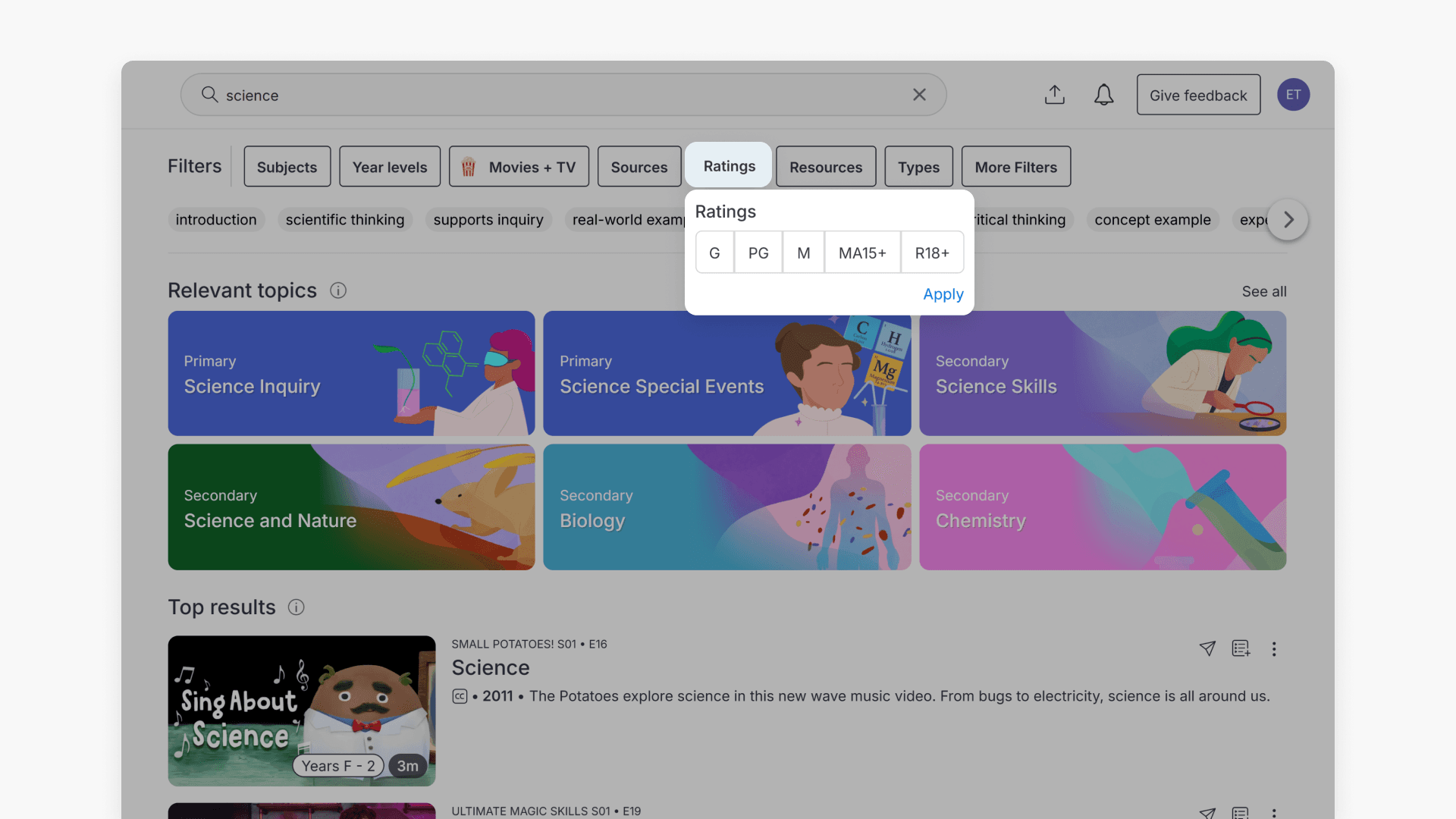Open ET user avatar menu
The width and height of the screenshot is (1456, 819).
point(1293,95)
